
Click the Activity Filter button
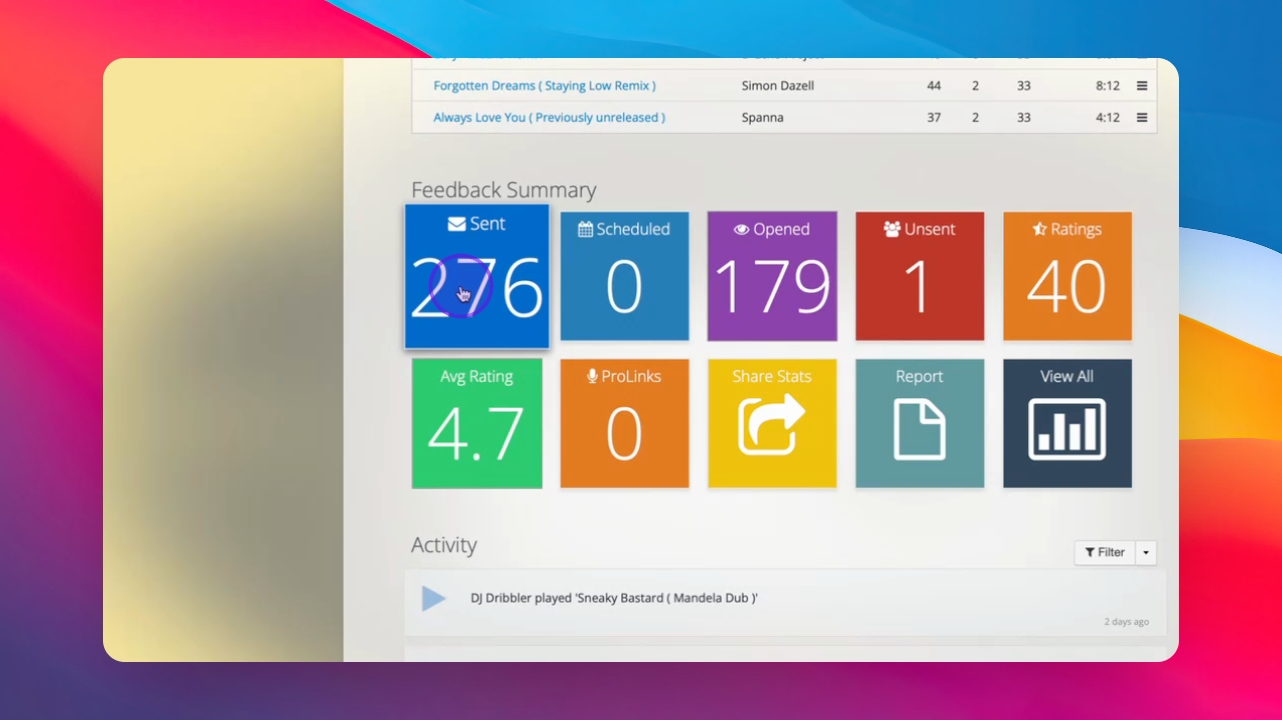click(x=1105, y=552)
